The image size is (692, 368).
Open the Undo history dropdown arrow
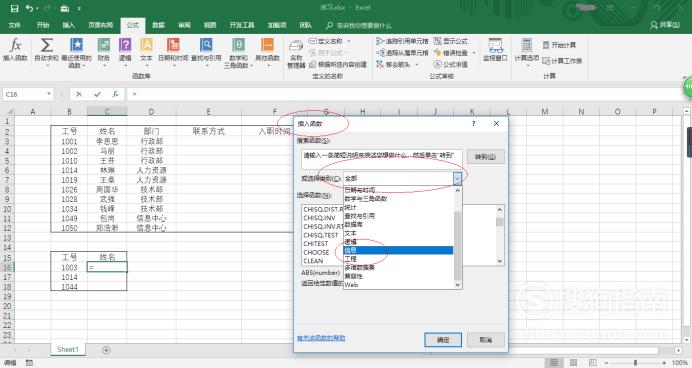(x=37, y=8)
